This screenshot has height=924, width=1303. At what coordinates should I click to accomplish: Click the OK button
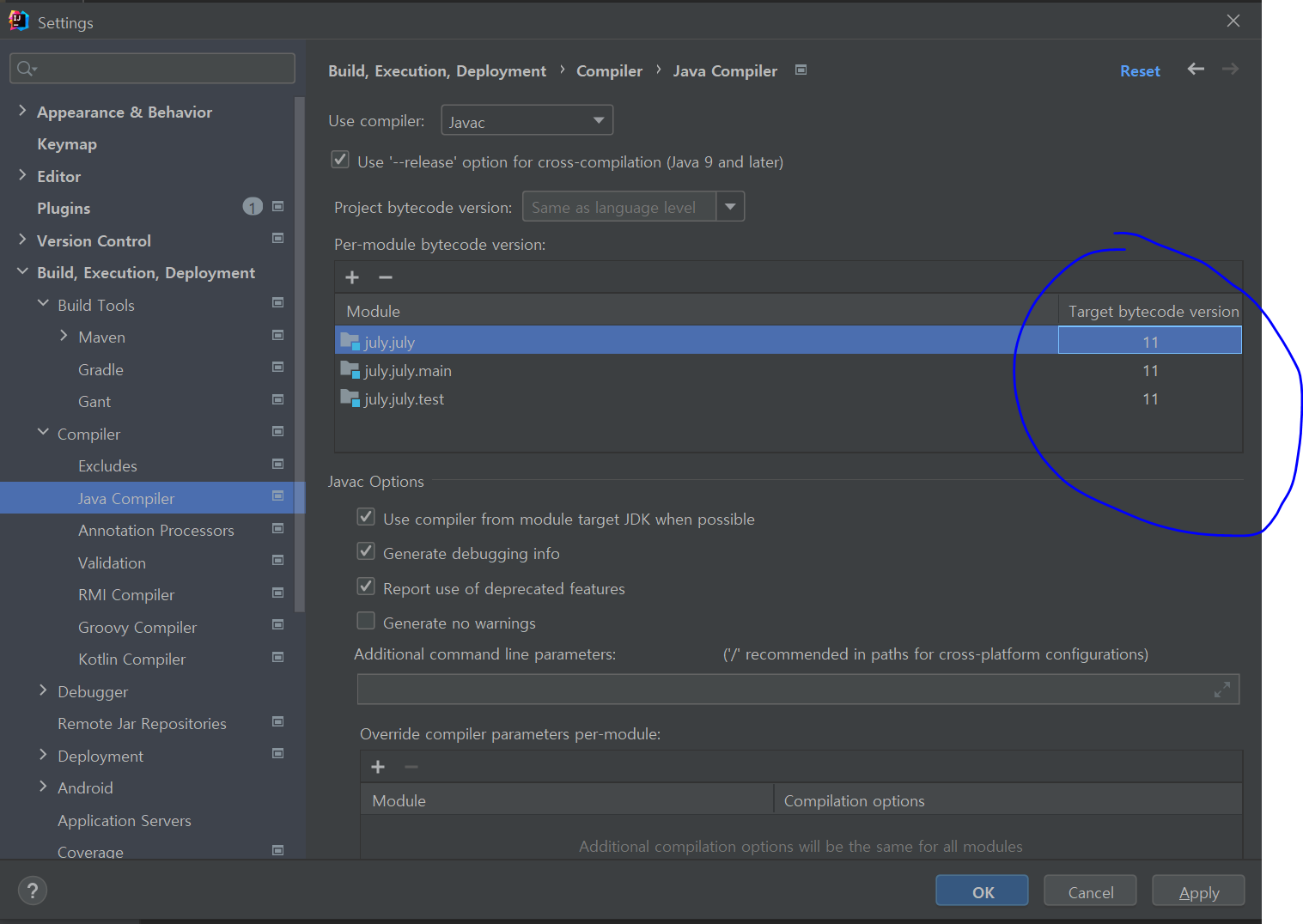pyautogui.click(x=982, y=891)
